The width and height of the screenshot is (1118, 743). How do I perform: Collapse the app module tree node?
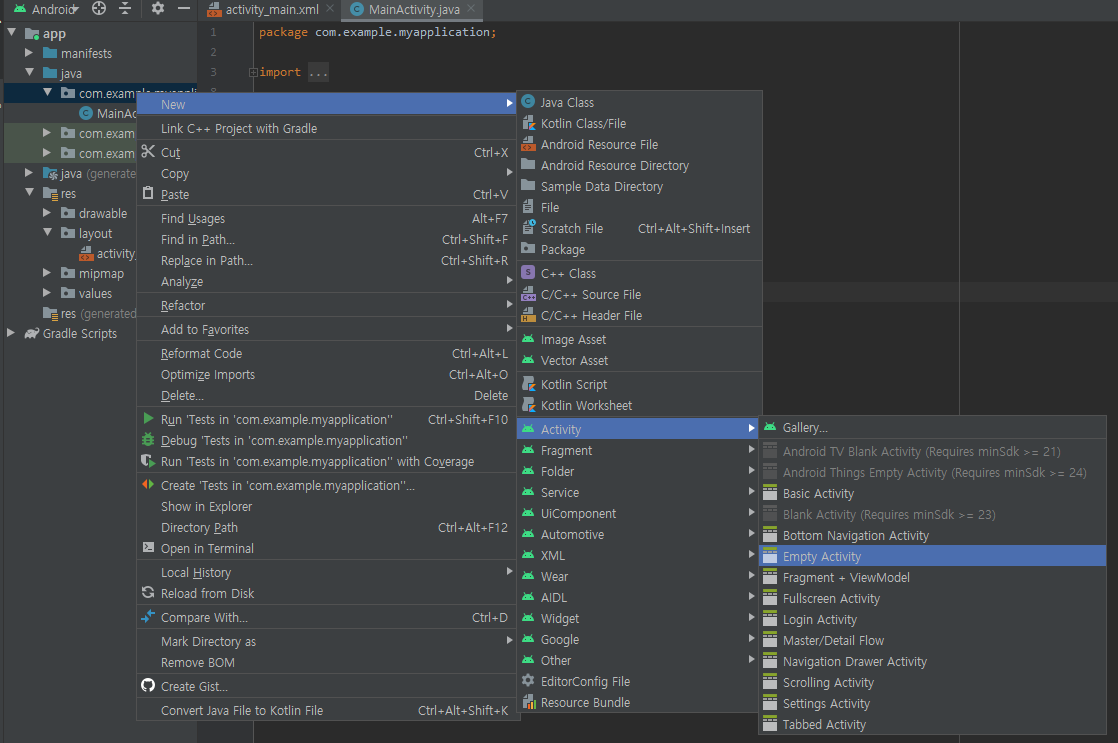(x=11, y=32)
